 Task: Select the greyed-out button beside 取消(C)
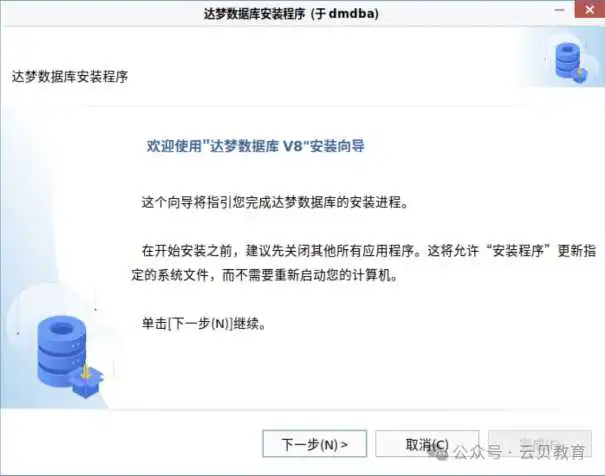pos(540,444)
